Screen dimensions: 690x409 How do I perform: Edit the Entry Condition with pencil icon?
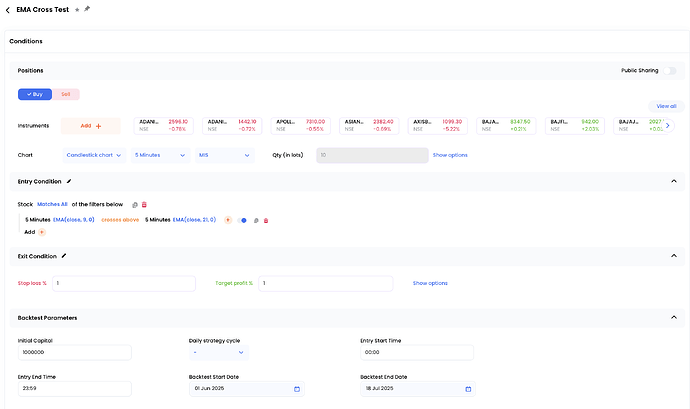click(69, 181)
